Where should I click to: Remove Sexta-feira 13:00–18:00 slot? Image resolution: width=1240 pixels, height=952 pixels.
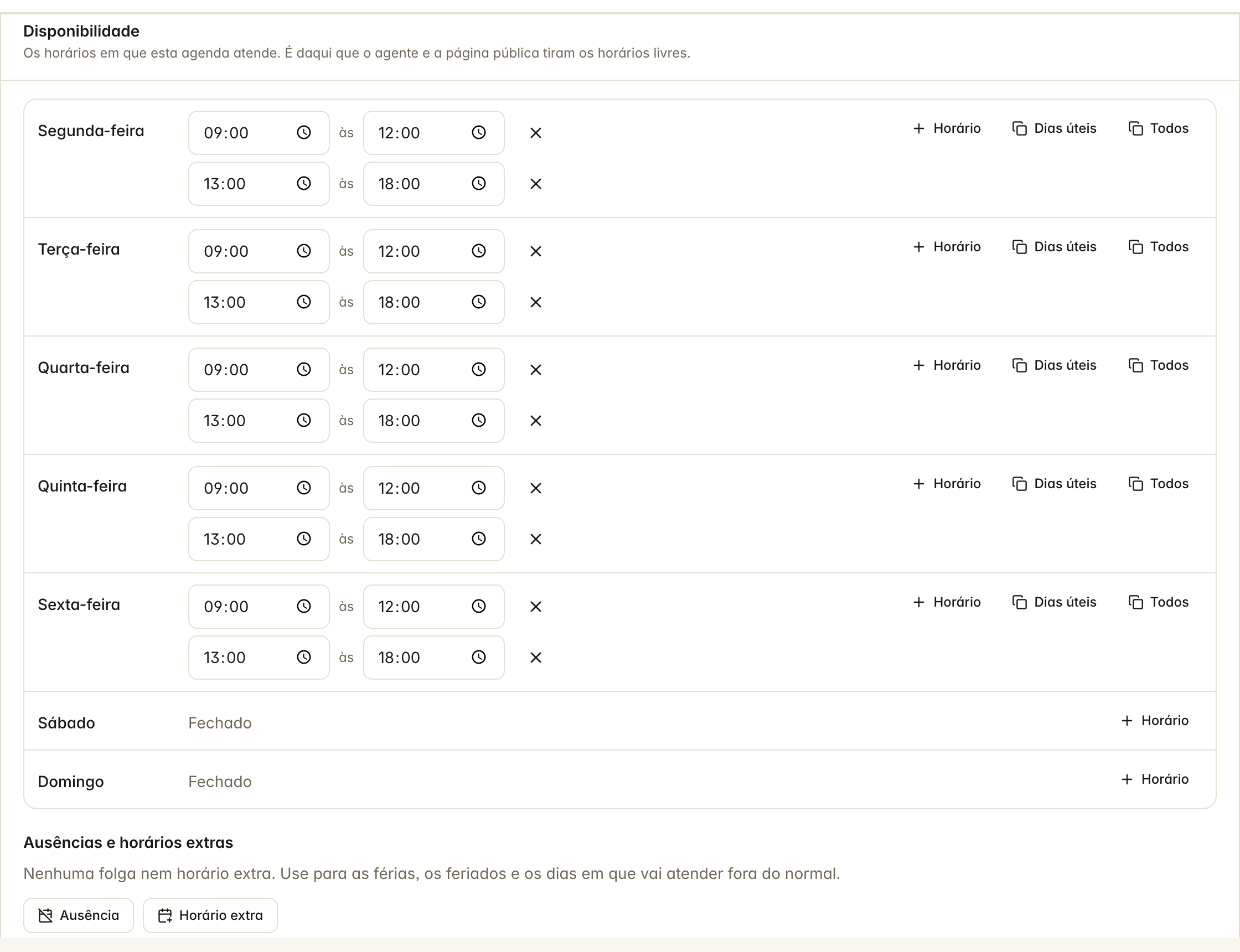[535, 658]
